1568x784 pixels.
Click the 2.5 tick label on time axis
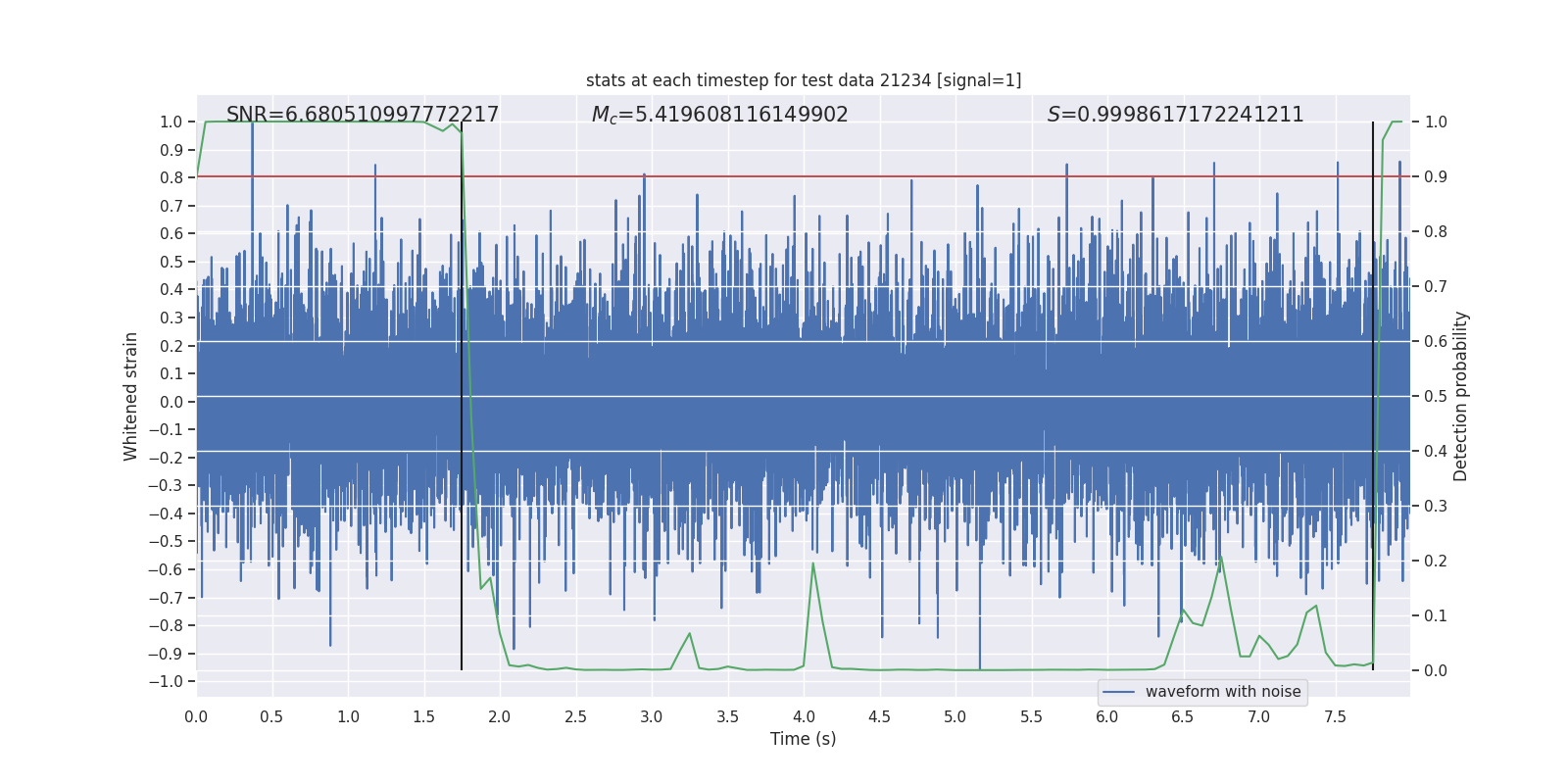click(575, 717)
